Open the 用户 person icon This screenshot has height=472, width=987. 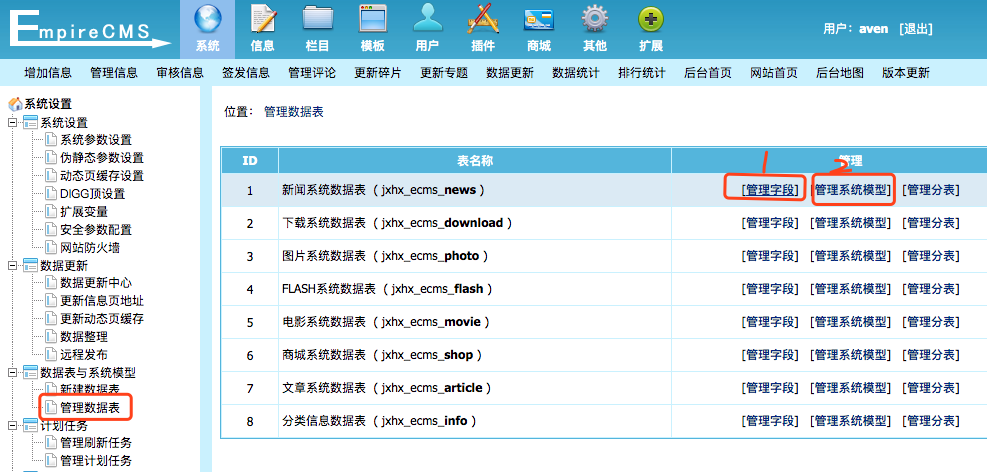[427, 20]
